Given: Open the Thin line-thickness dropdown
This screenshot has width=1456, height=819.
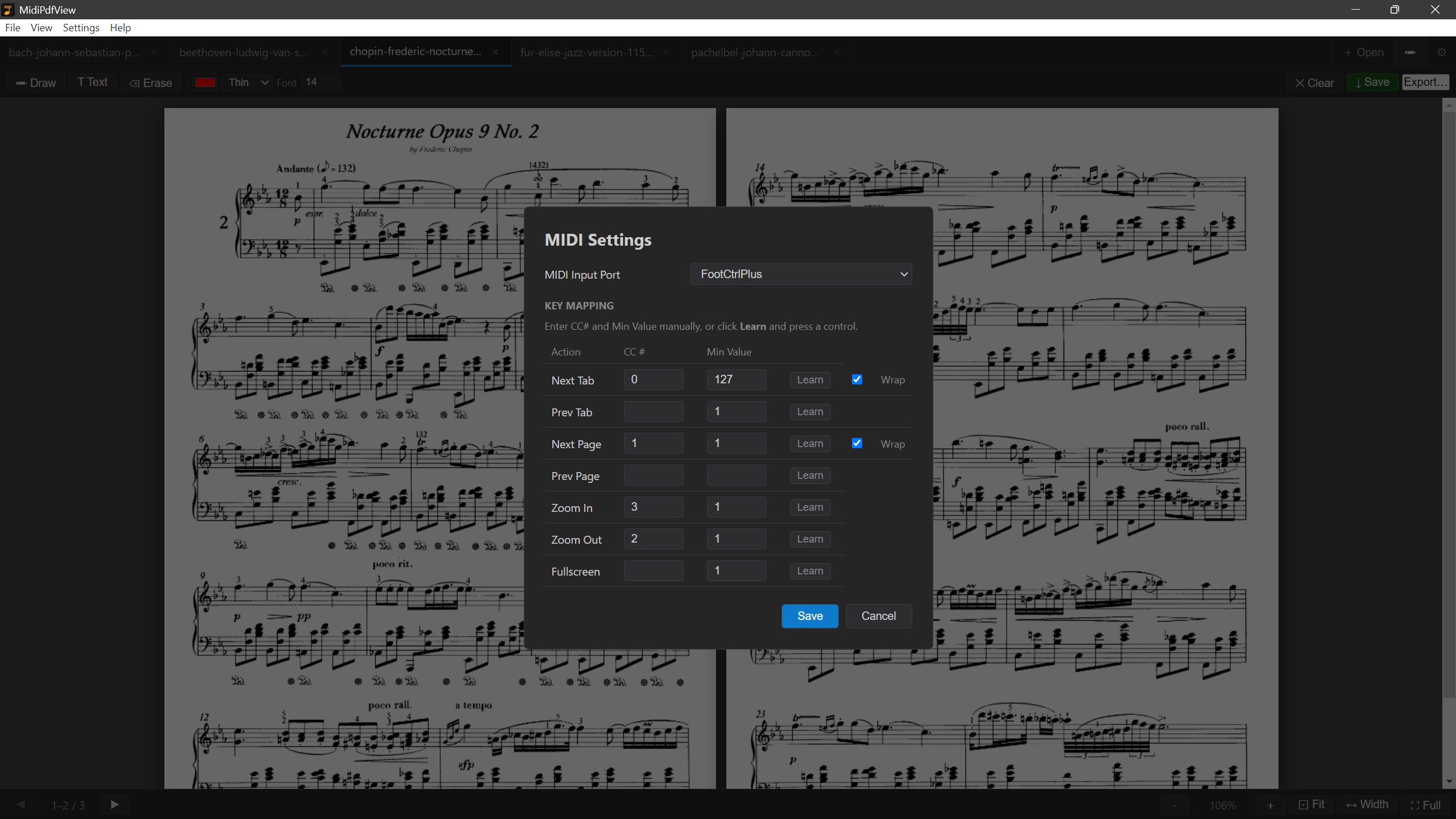Looking at the screenshot, I should pos(246,82).
